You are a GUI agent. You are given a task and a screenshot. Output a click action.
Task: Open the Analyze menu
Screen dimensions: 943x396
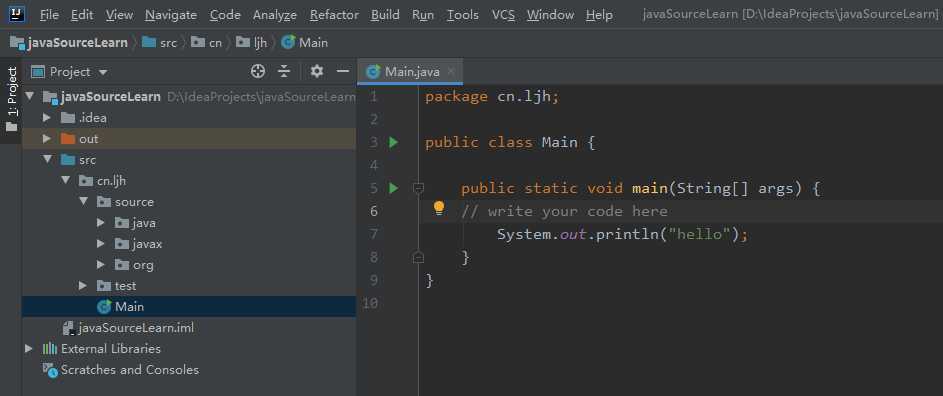[x=275, y=14]
